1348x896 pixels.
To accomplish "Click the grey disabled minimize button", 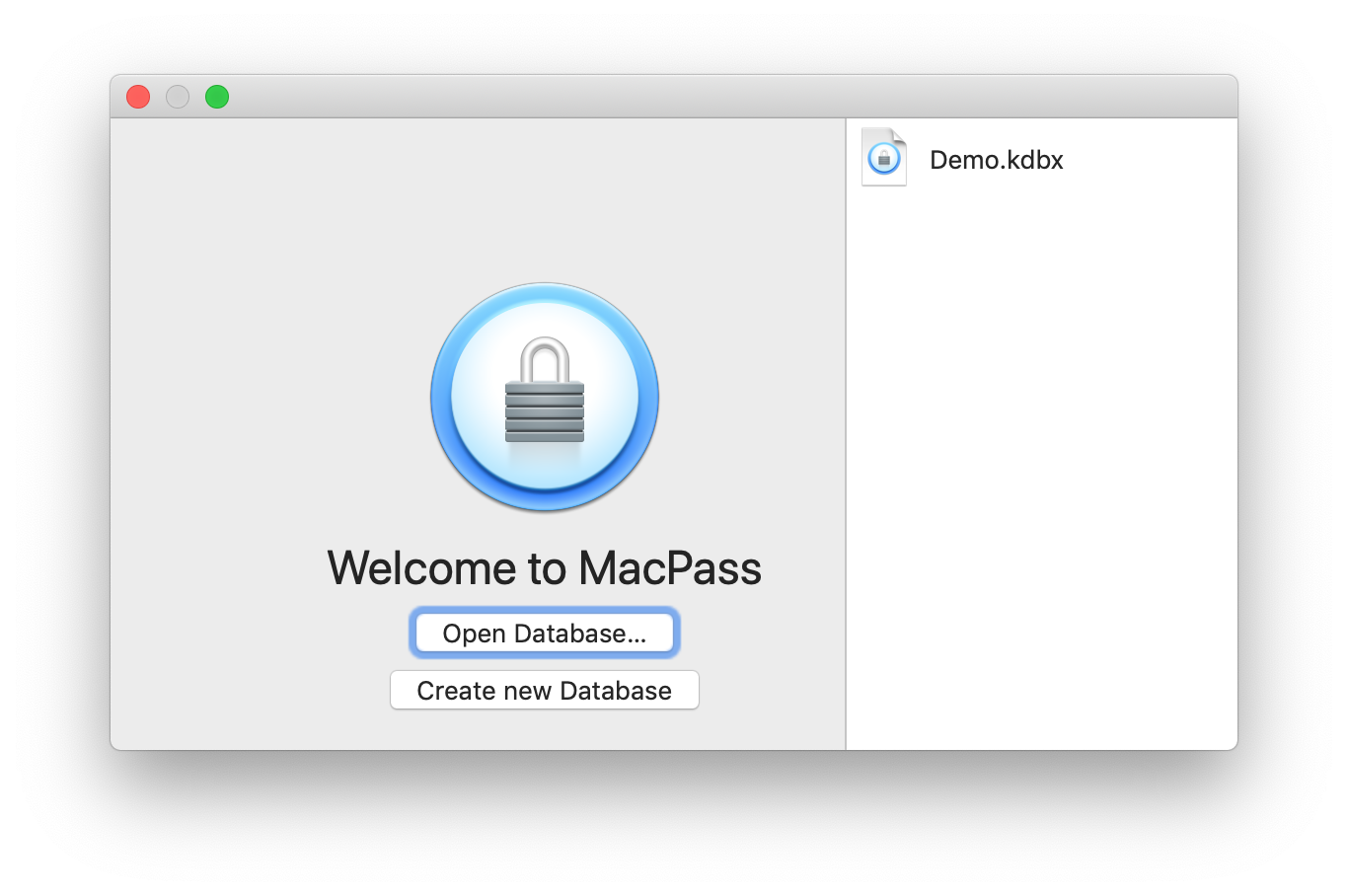I will (178, 97).
